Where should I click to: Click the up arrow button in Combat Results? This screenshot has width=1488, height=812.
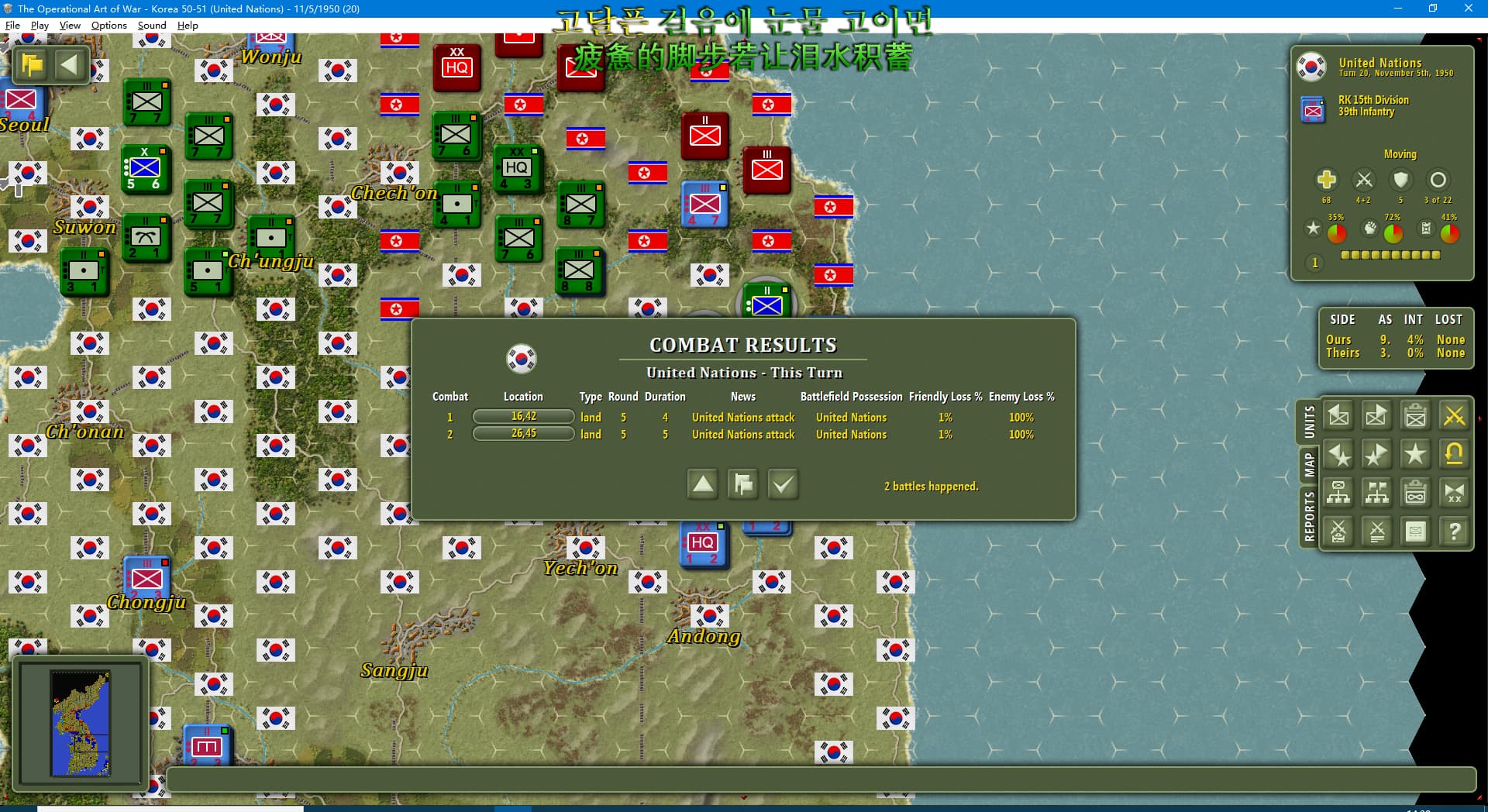[703, 484]
